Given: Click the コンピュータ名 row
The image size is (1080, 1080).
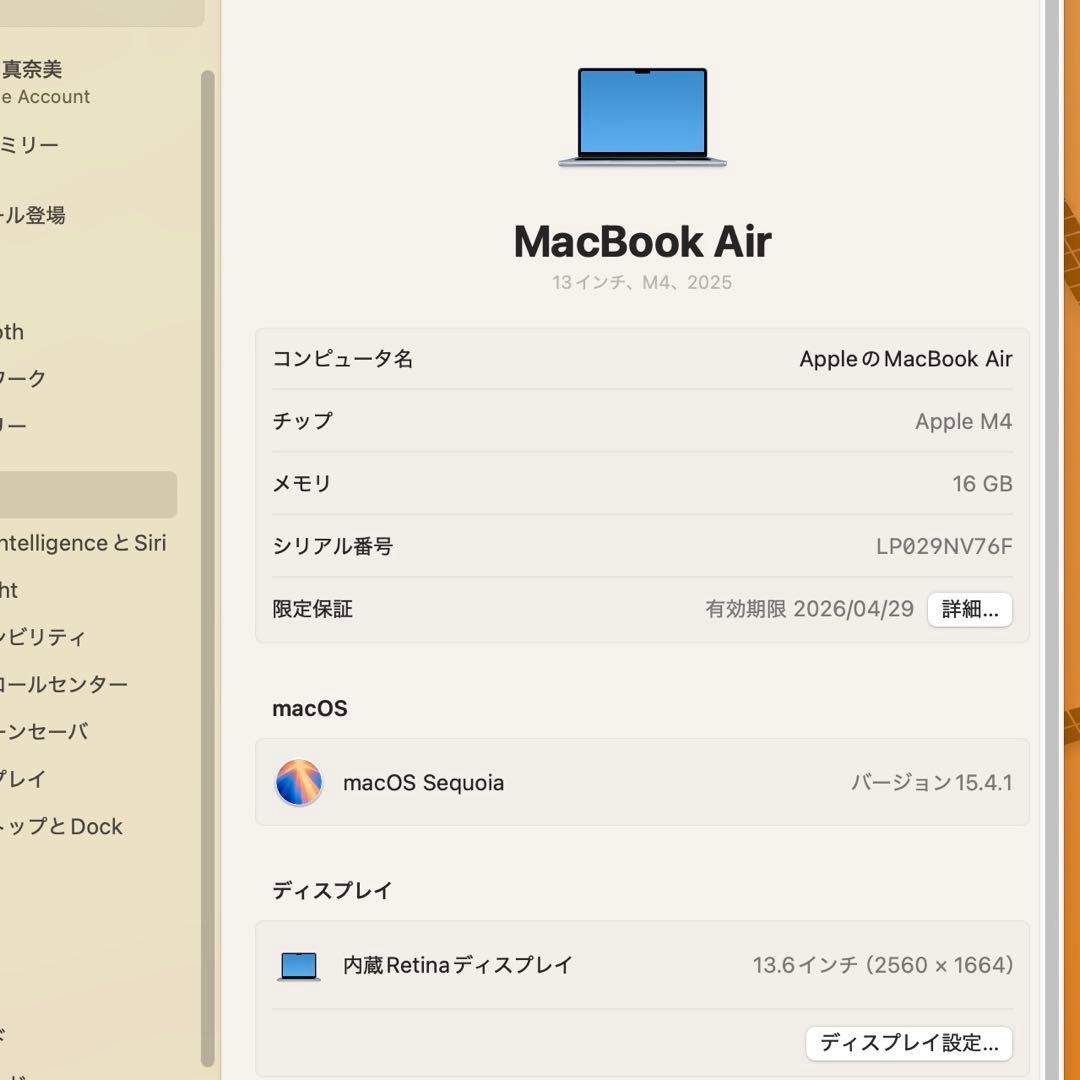Looking at the screenshot, I should [642, 358].
